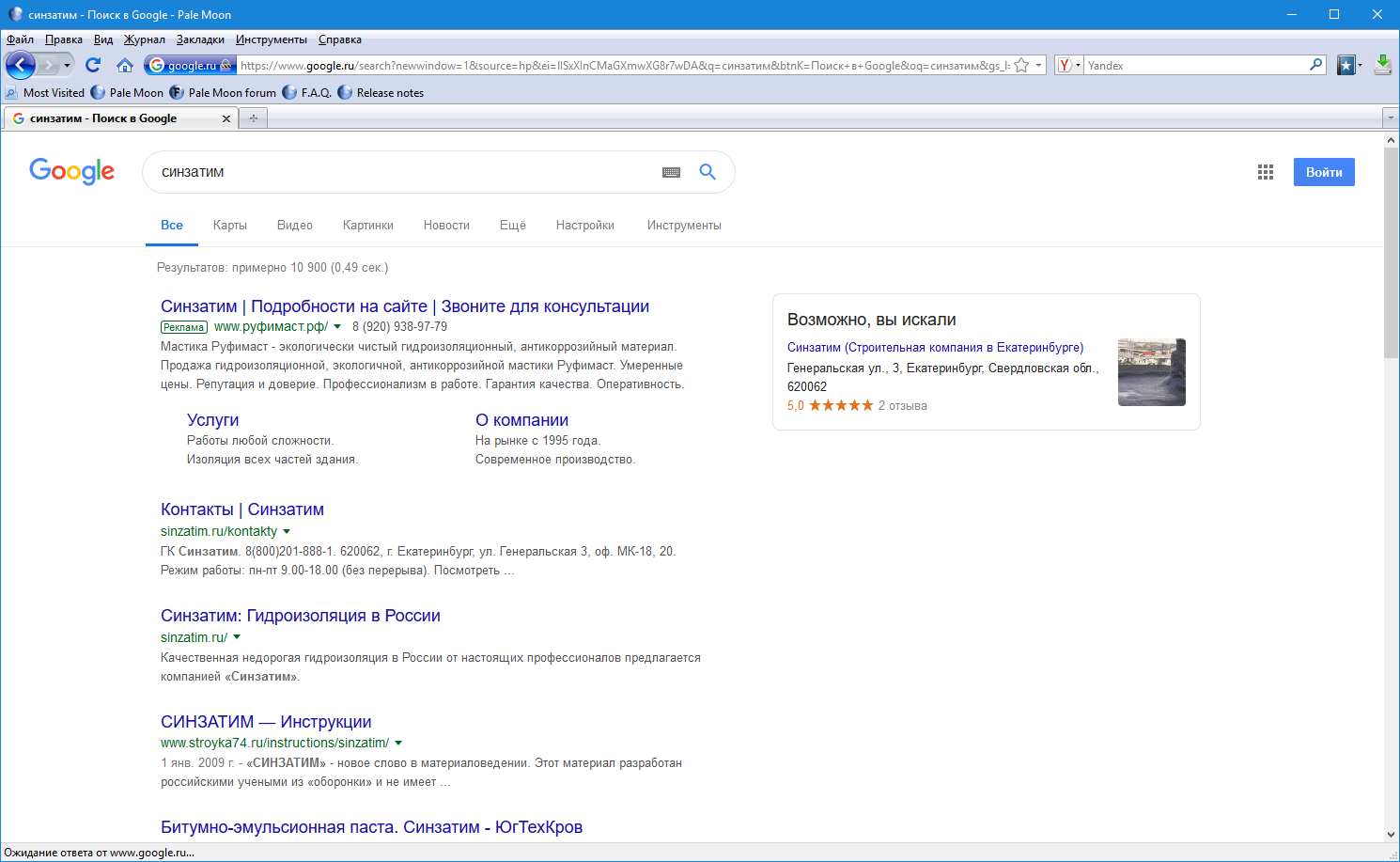The height and width of the screenshot is (862, 1400).
Task: Switch to the Картинки search tab
Action: click(368, 226)
